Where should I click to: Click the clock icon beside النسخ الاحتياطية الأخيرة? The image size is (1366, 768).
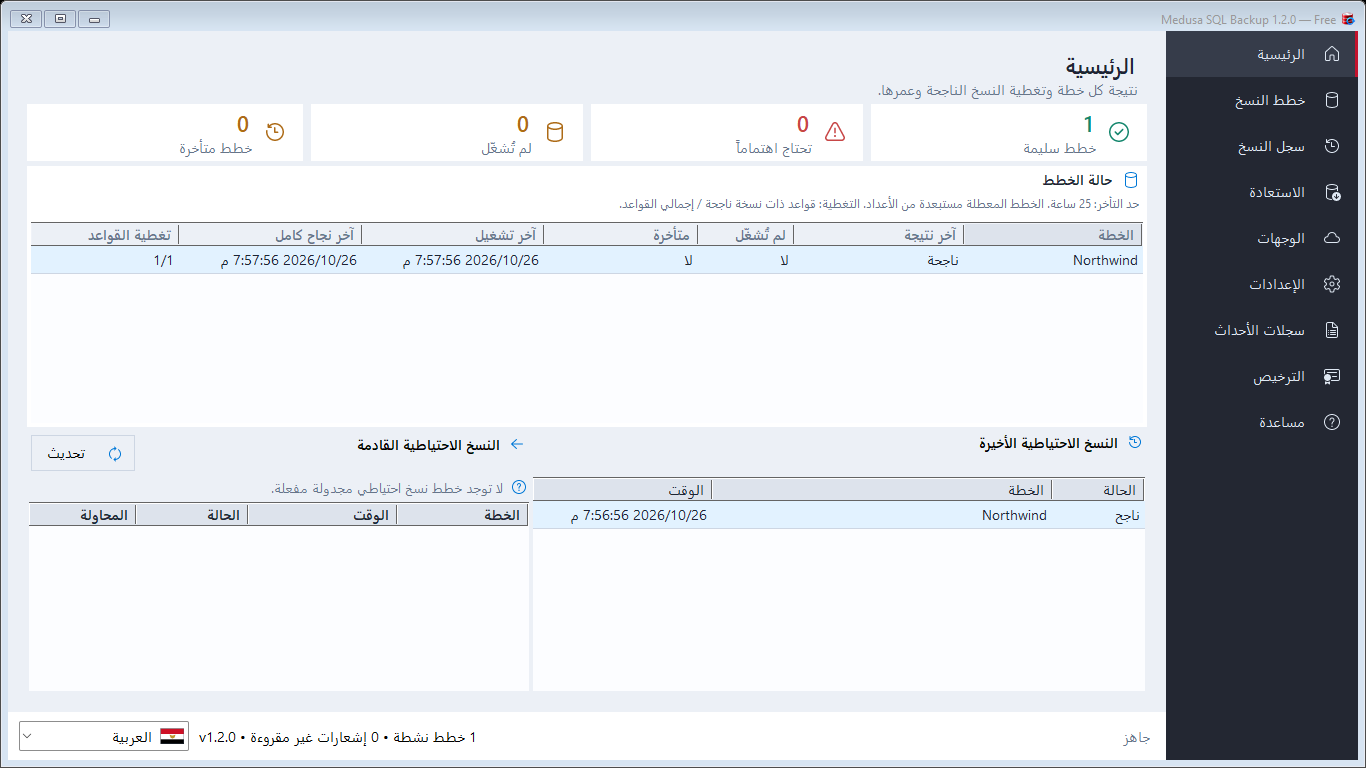[x=1135, y=443]
